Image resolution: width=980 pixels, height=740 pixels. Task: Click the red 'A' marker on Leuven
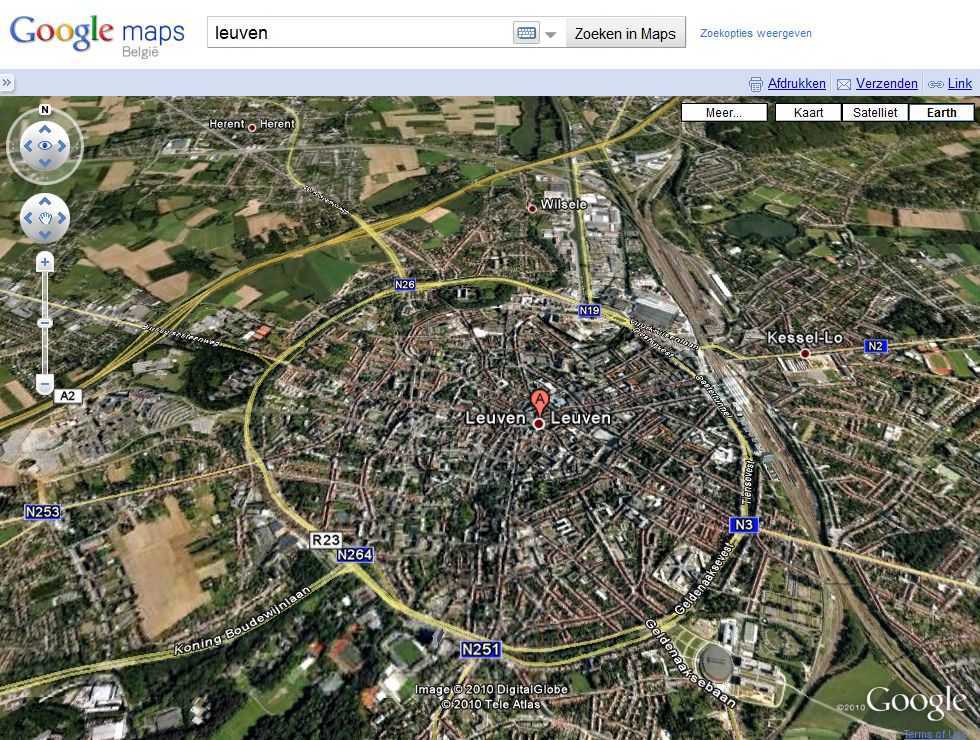click(x=539, y=402)
